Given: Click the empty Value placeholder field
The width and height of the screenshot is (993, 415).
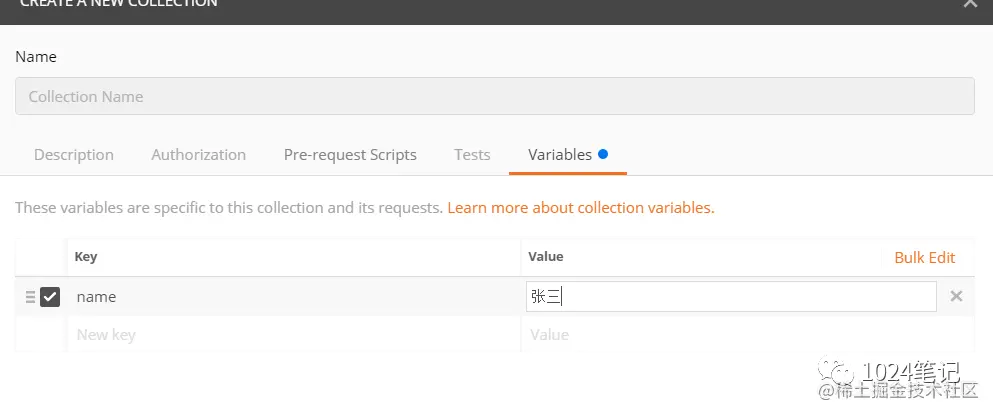Looking at the screenshot, I should 730,335.
